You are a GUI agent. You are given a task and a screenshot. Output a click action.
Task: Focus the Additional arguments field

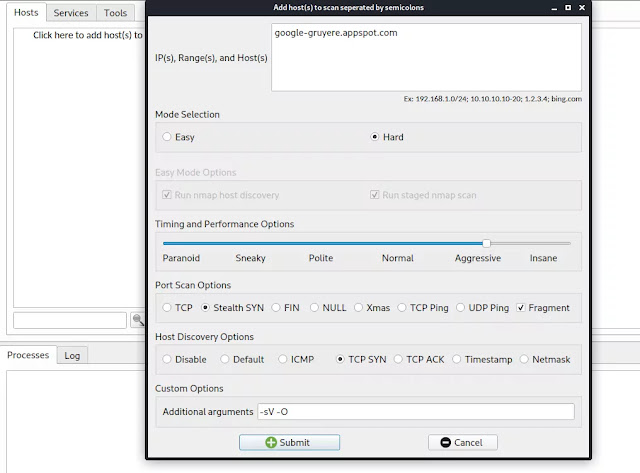pyautogui.click(x=416, y=411)
